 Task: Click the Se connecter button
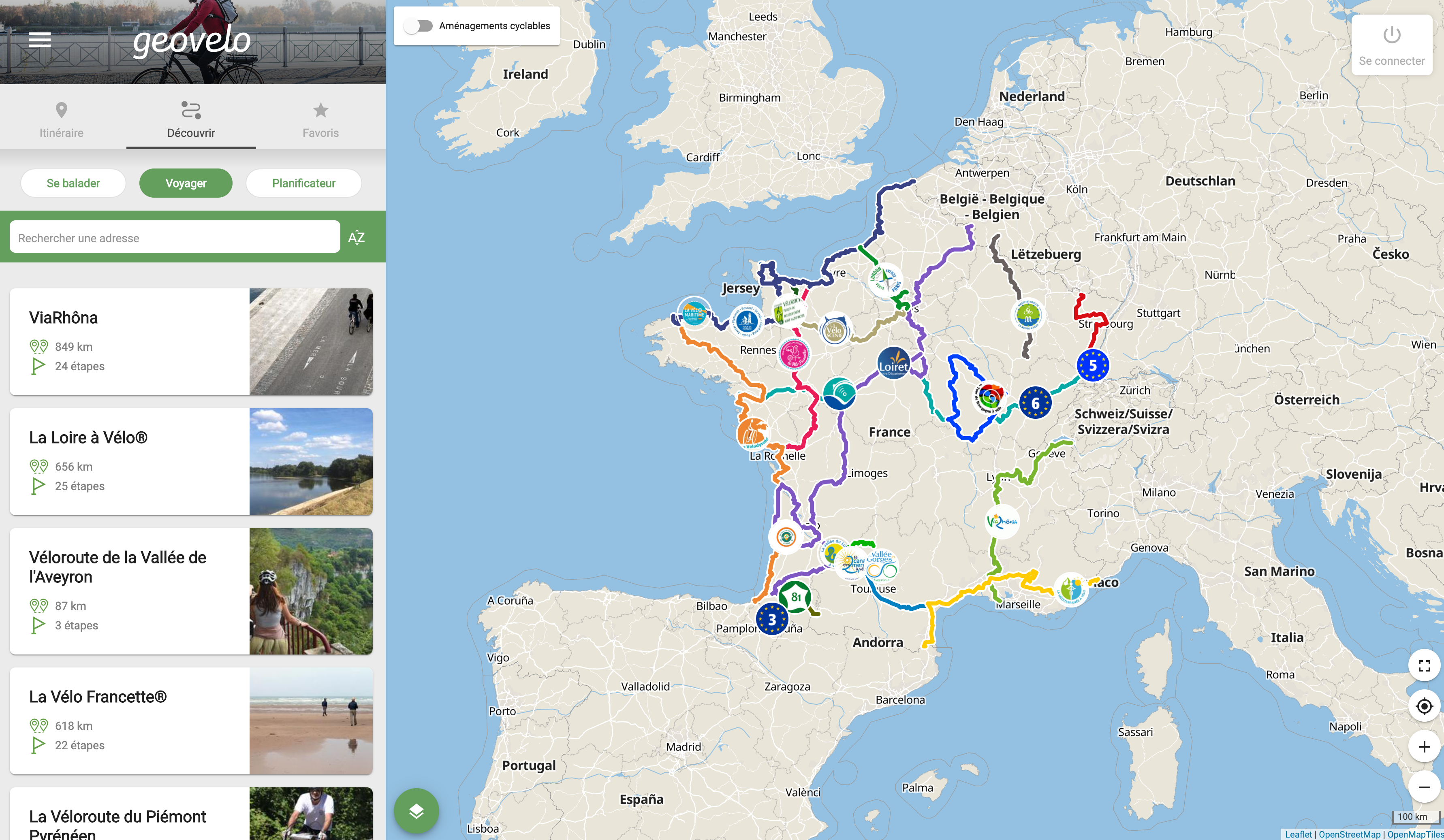point(1391,45)
